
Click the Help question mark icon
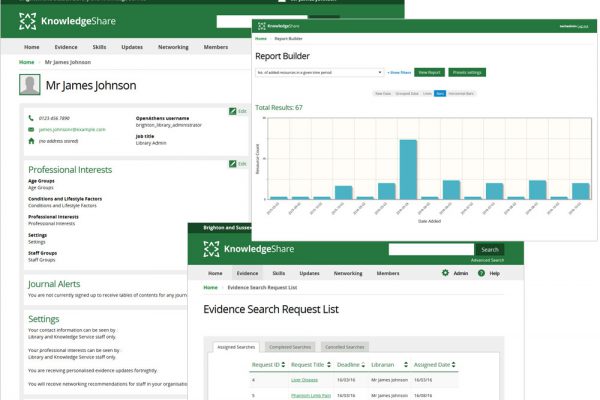tap(481, 273)
